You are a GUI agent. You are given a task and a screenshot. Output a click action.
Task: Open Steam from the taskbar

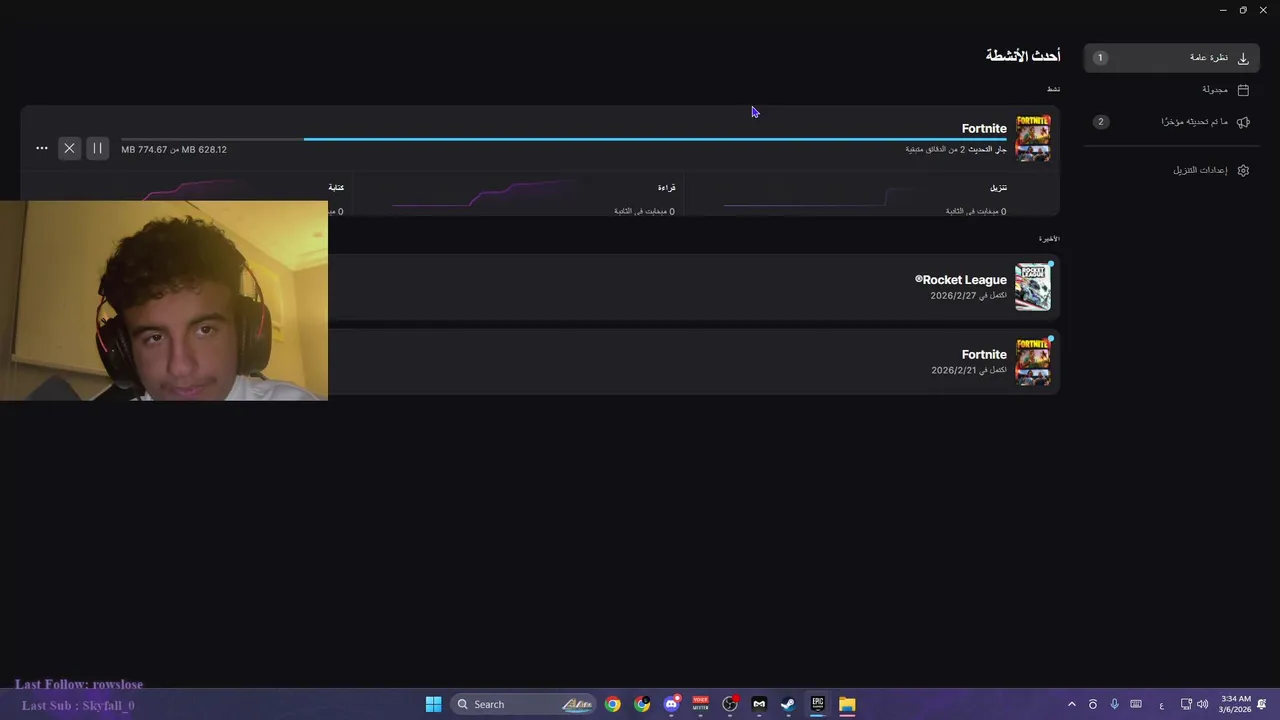tap(788, 704)
